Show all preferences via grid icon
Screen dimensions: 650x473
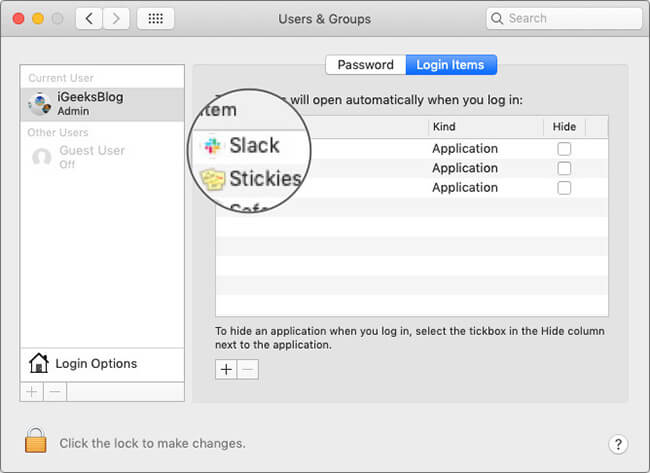tap(155, 19)
